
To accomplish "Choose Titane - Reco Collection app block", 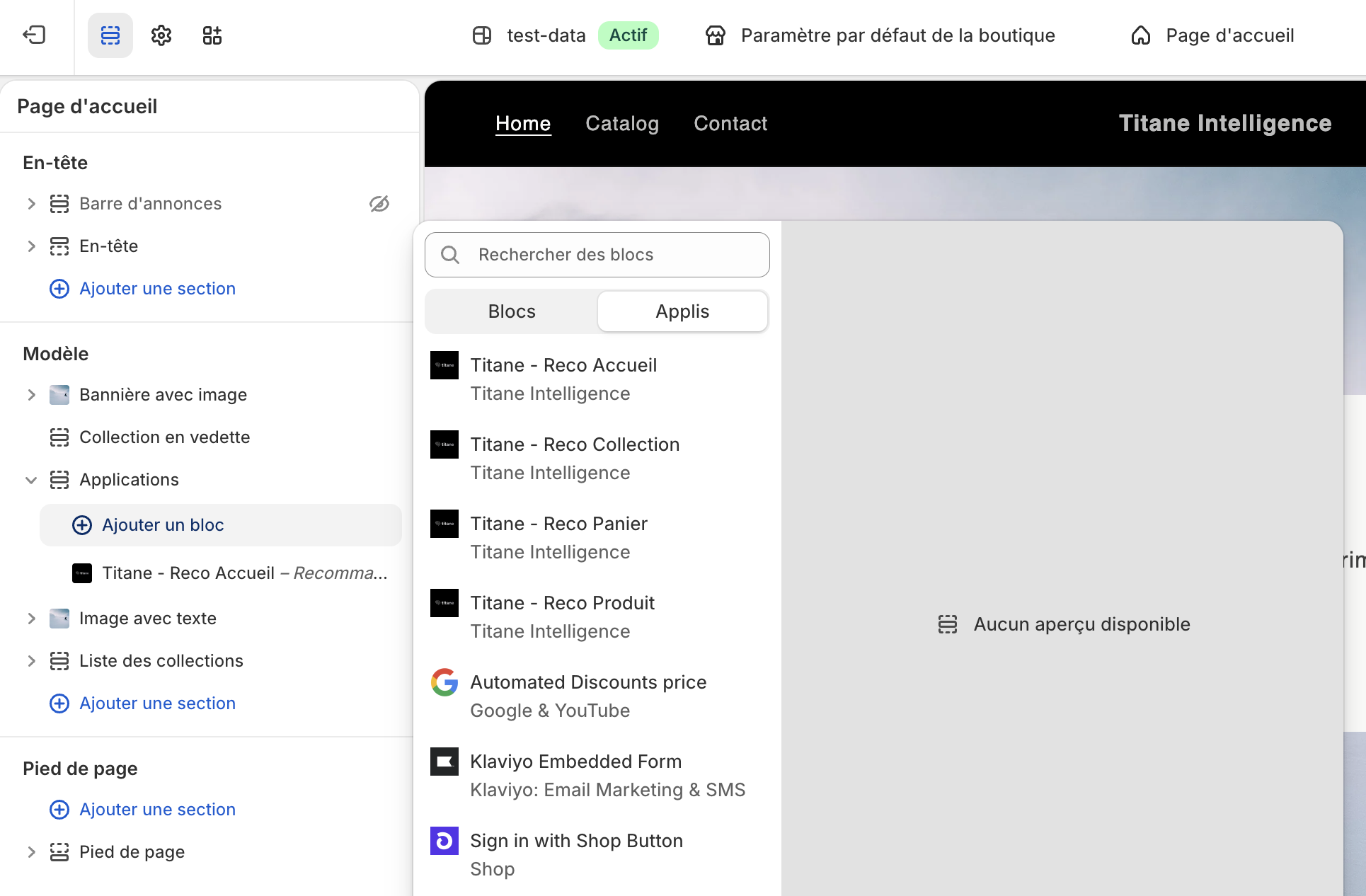I will click(597, 459).
